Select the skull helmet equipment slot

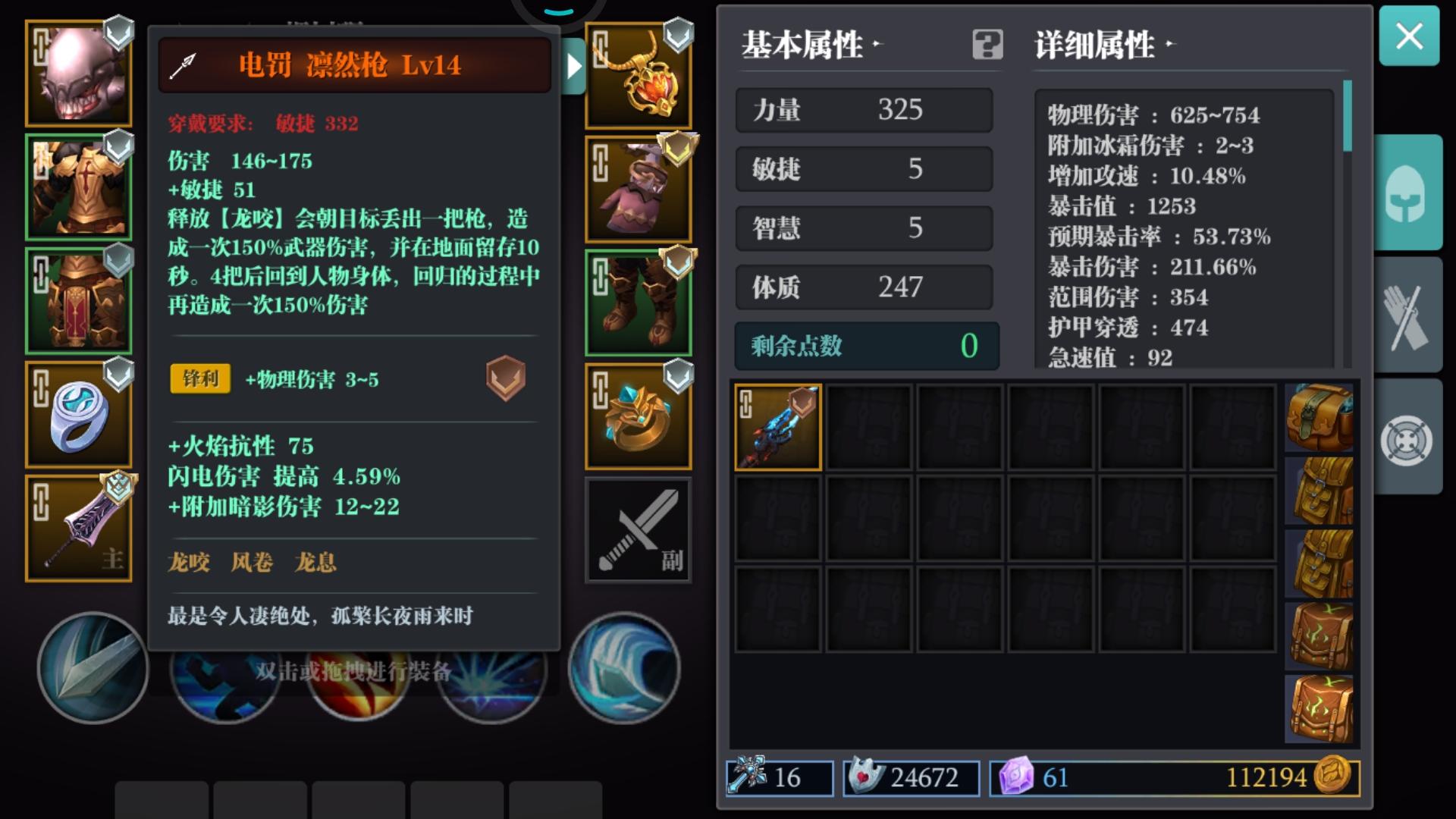tap(79, 74)
